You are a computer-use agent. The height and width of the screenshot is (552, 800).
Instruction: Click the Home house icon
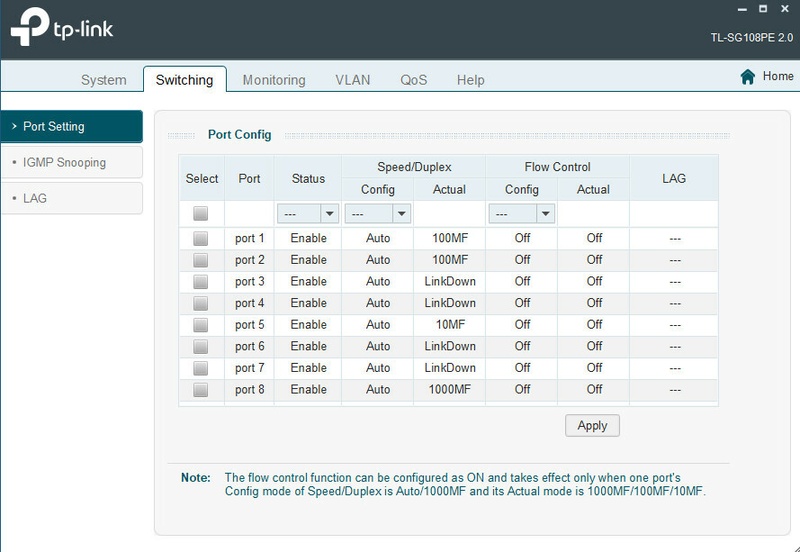747,77
